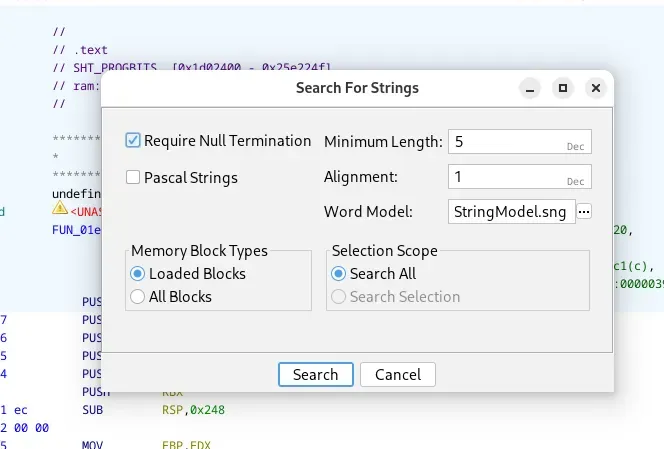Image resolution: width=664 pixels, height=449 pixels.
Task: Toggle the Require Null Termination checkbox
Action: pyautogui.click(x=133, y=141)
